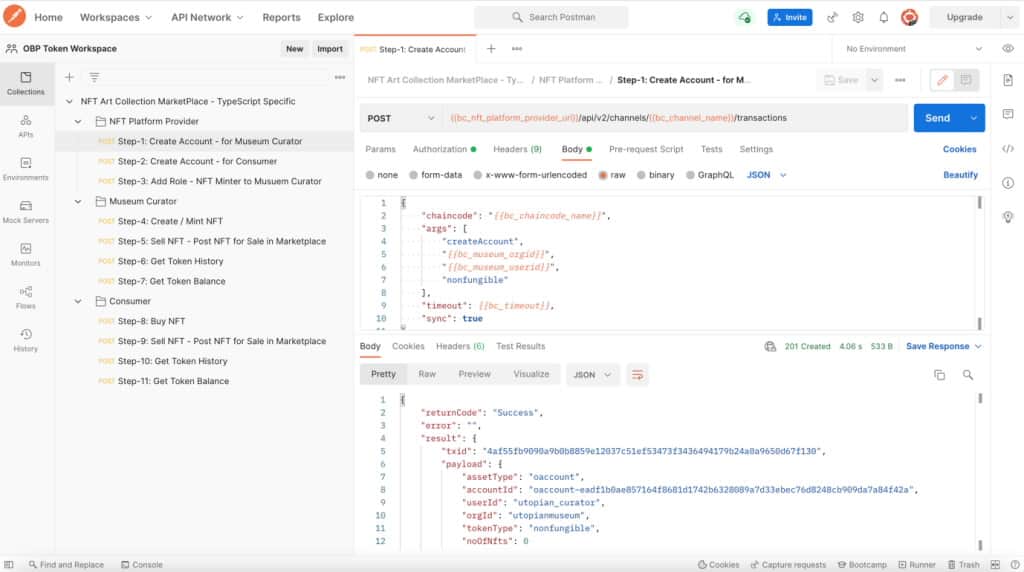Open the comments pane icon in right sidebar
1024x572 pixels.
pos(1008,114)
